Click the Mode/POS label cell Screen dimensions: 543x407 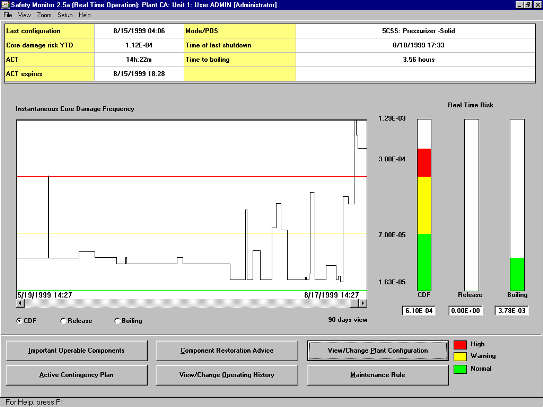(x=240, y=31)
